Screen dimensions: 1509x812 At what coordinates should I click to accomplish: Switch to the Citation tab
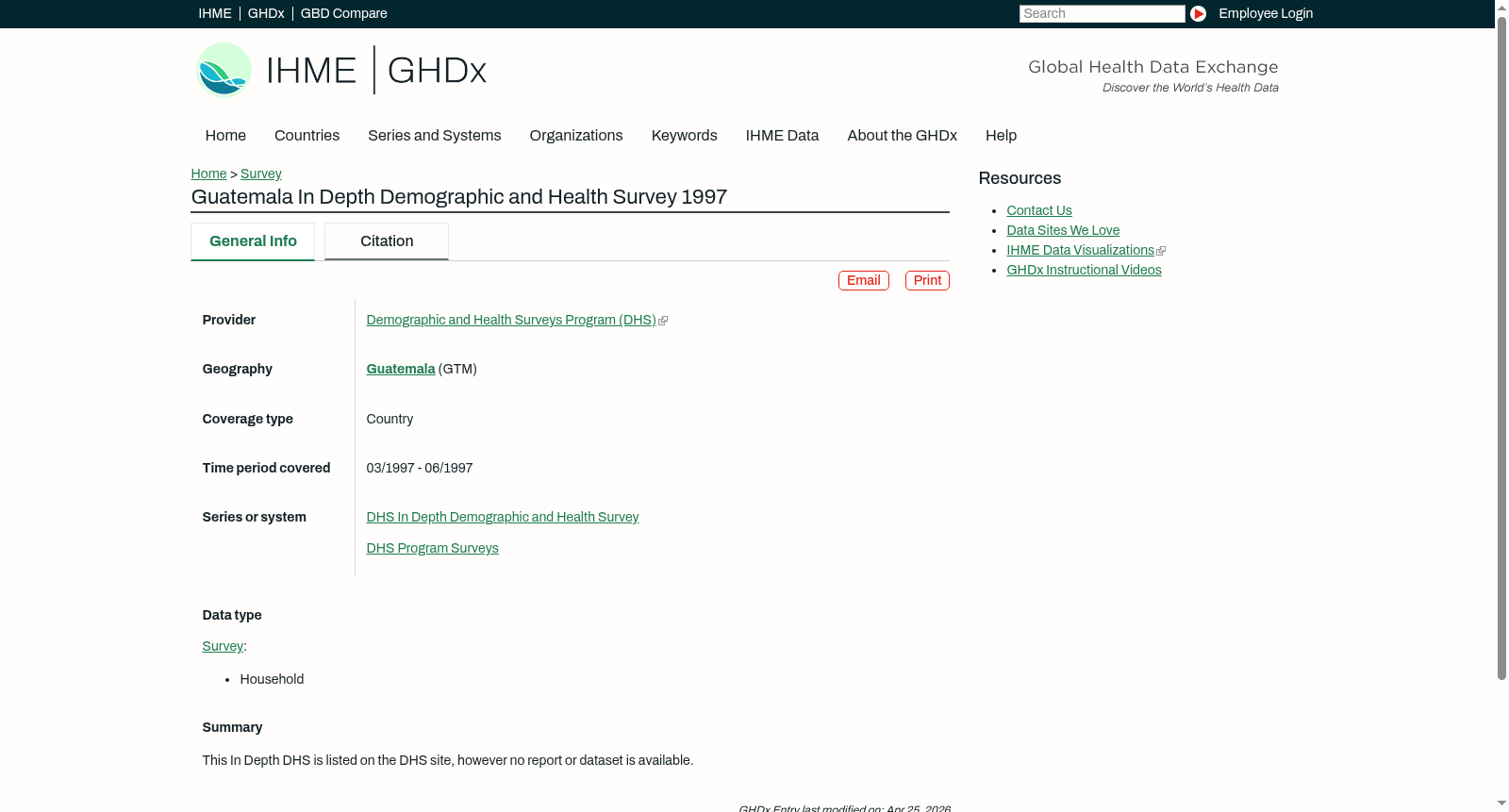coord(387,241)
